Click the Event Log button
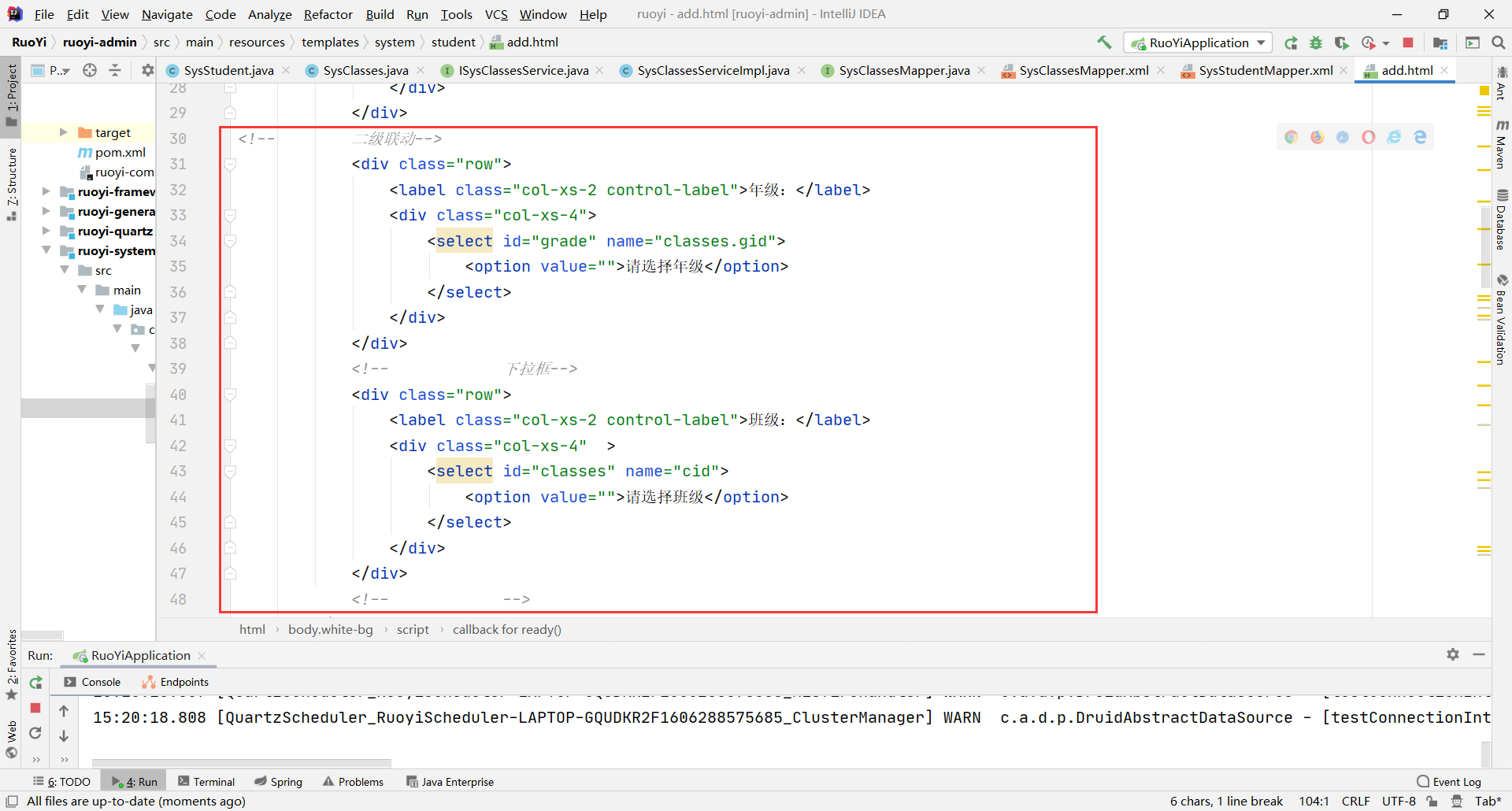The width and height of the screenshot is (1512, 811). [x=1449, y=782]
